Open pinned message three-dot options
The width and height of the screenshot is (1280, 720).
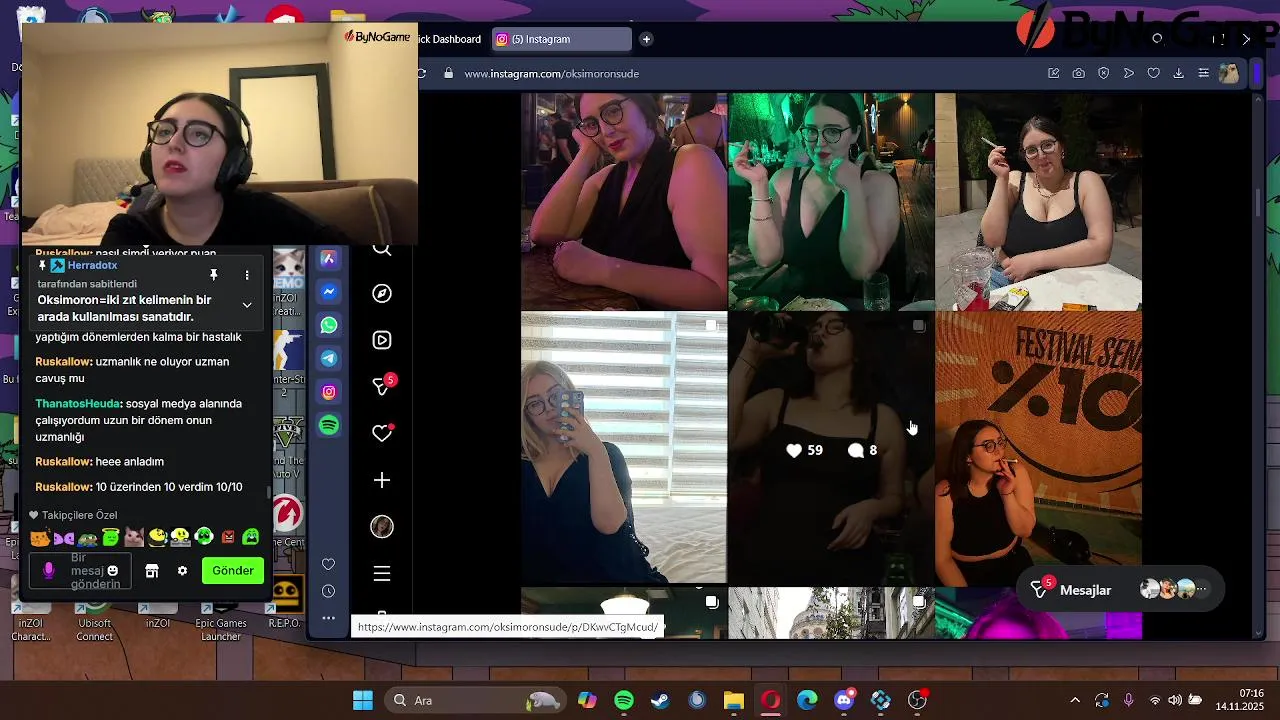tap(247, 274)
